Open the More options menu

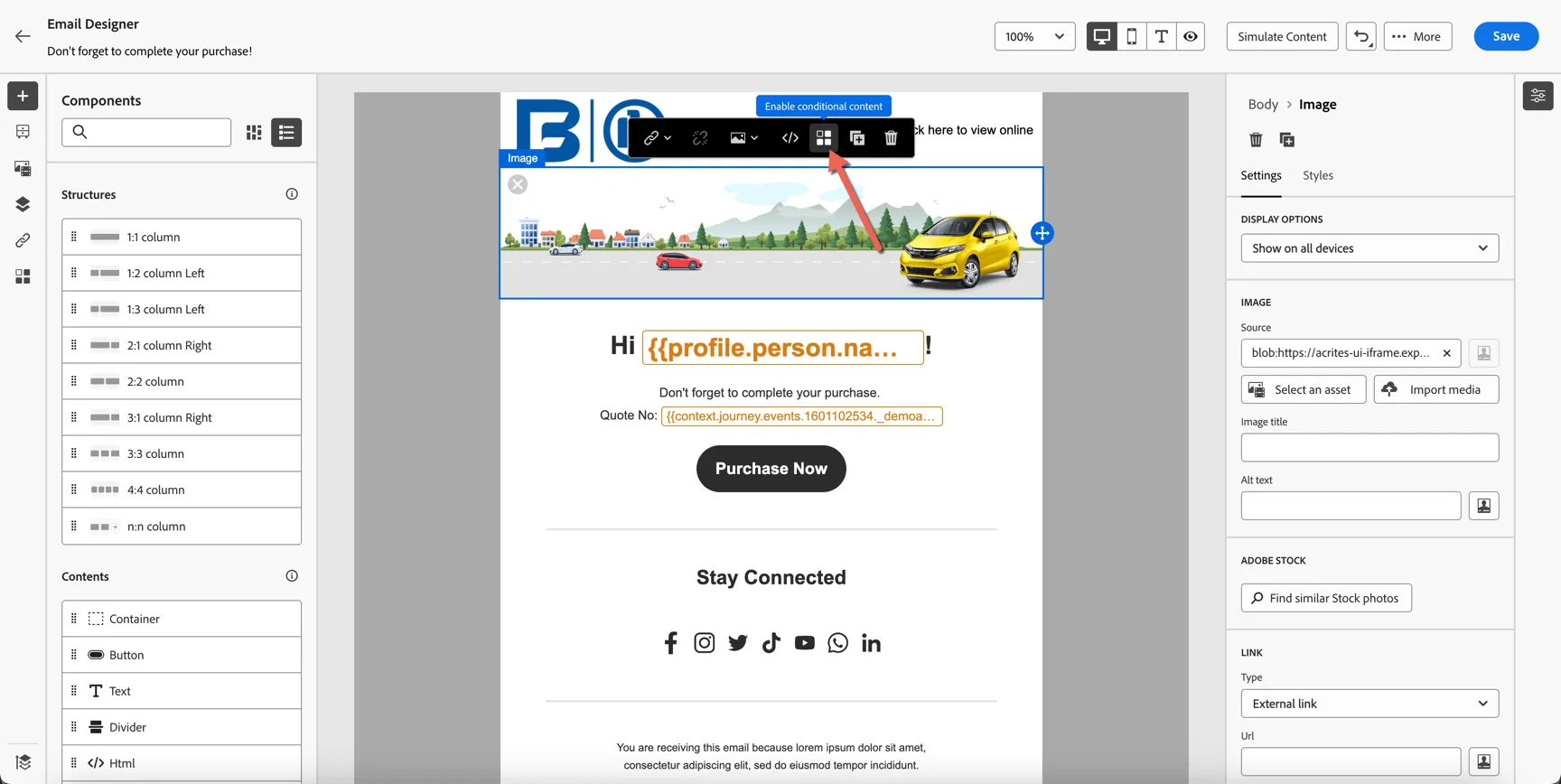(1417, 36)
